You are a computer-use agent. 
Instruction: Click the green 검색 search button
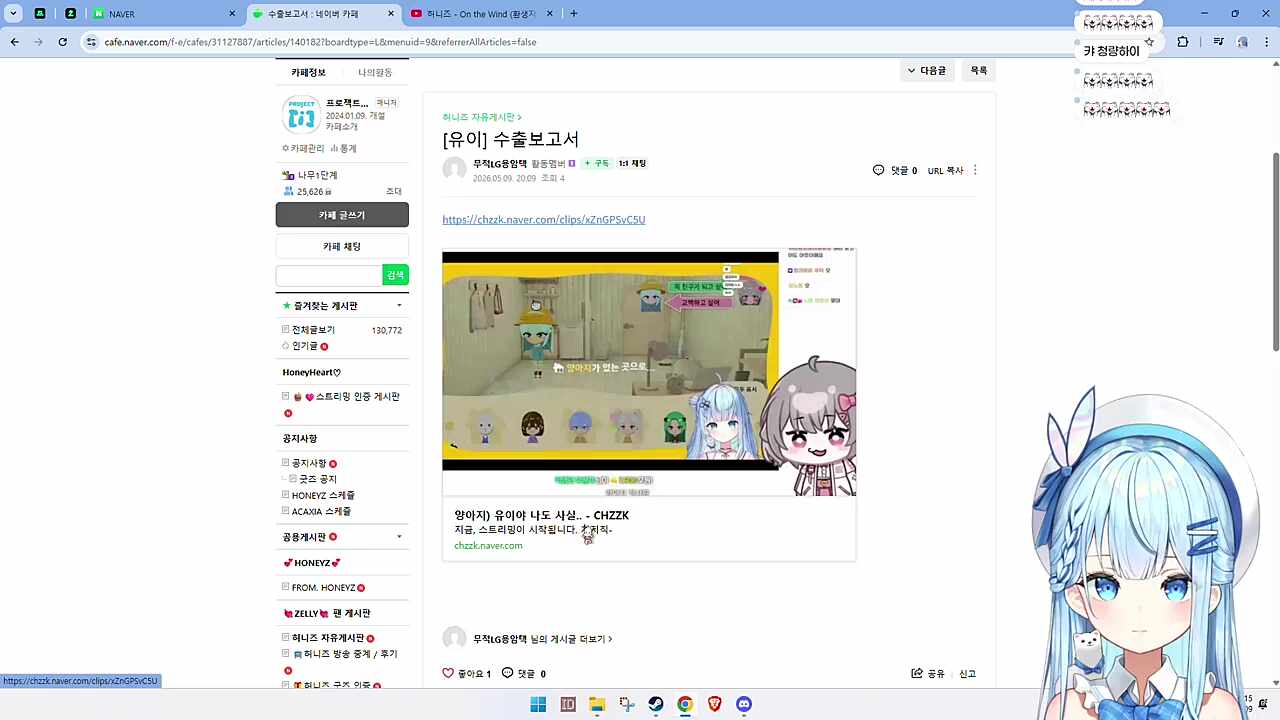395,275
